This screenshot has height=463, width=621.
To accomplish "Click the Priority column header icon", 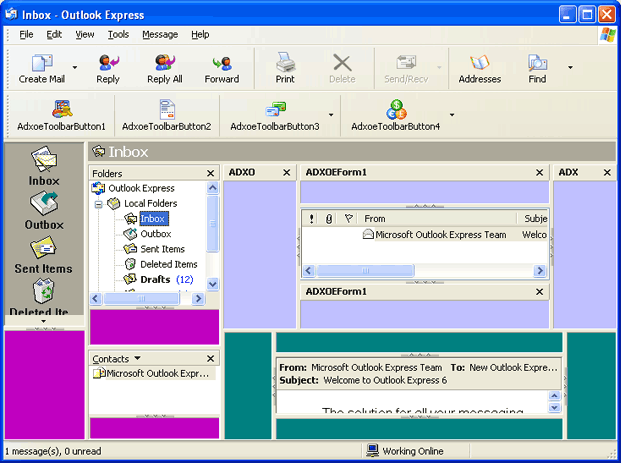I will pos(312,219).
